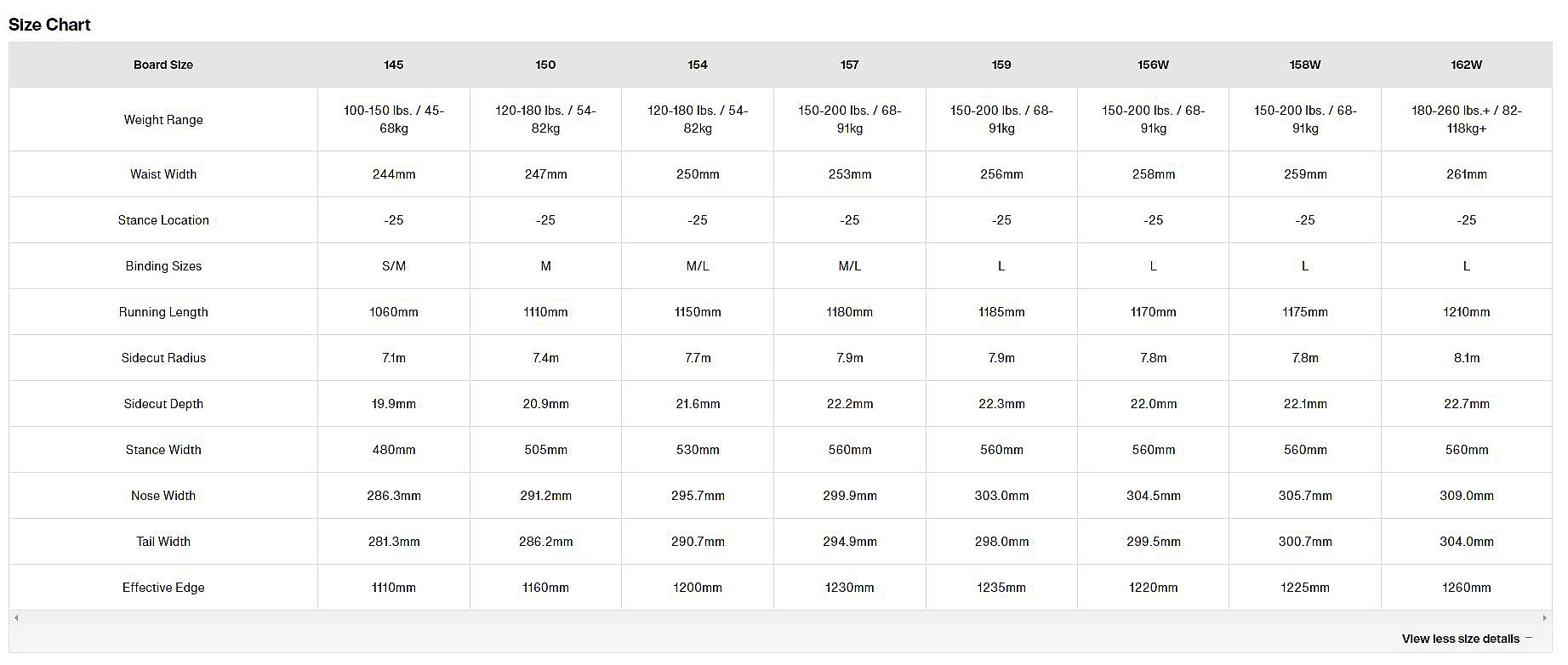The width and height of the screenshot is (1568, 665).
Task: Click the Waist Width row label
Action: pyautogui.click(x=163, y=174)
